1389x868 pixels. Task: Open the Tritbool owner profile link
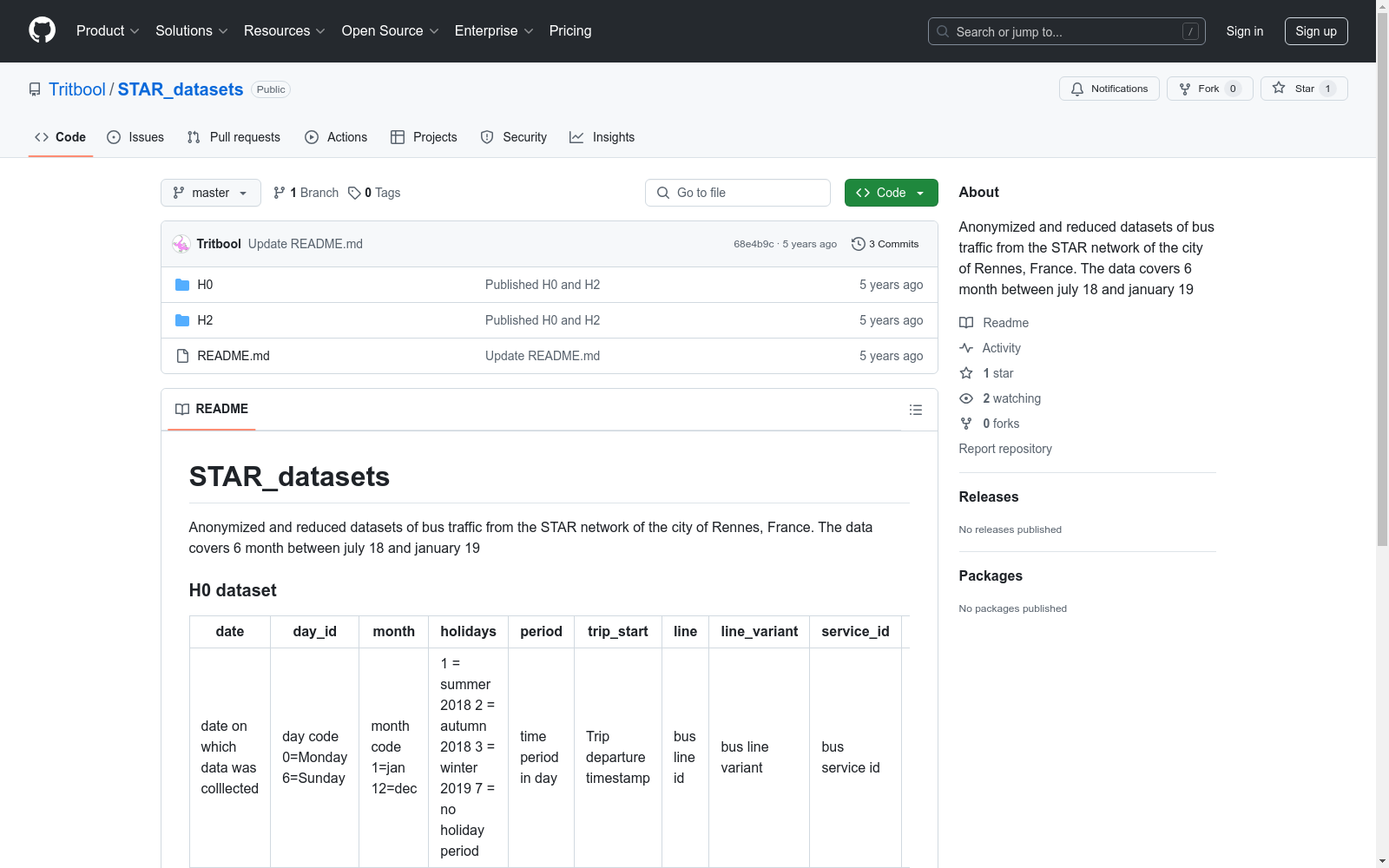[x=77, y=89]
